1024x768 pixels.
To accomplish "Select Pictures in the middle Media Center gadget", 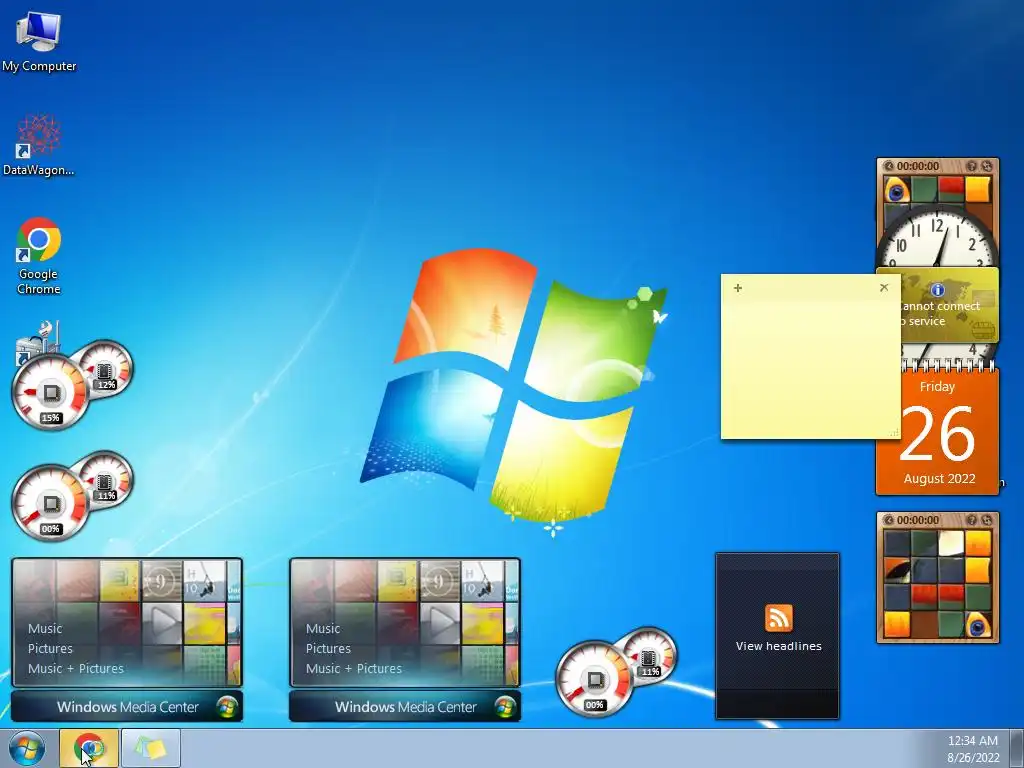I will tap(328, 648).
